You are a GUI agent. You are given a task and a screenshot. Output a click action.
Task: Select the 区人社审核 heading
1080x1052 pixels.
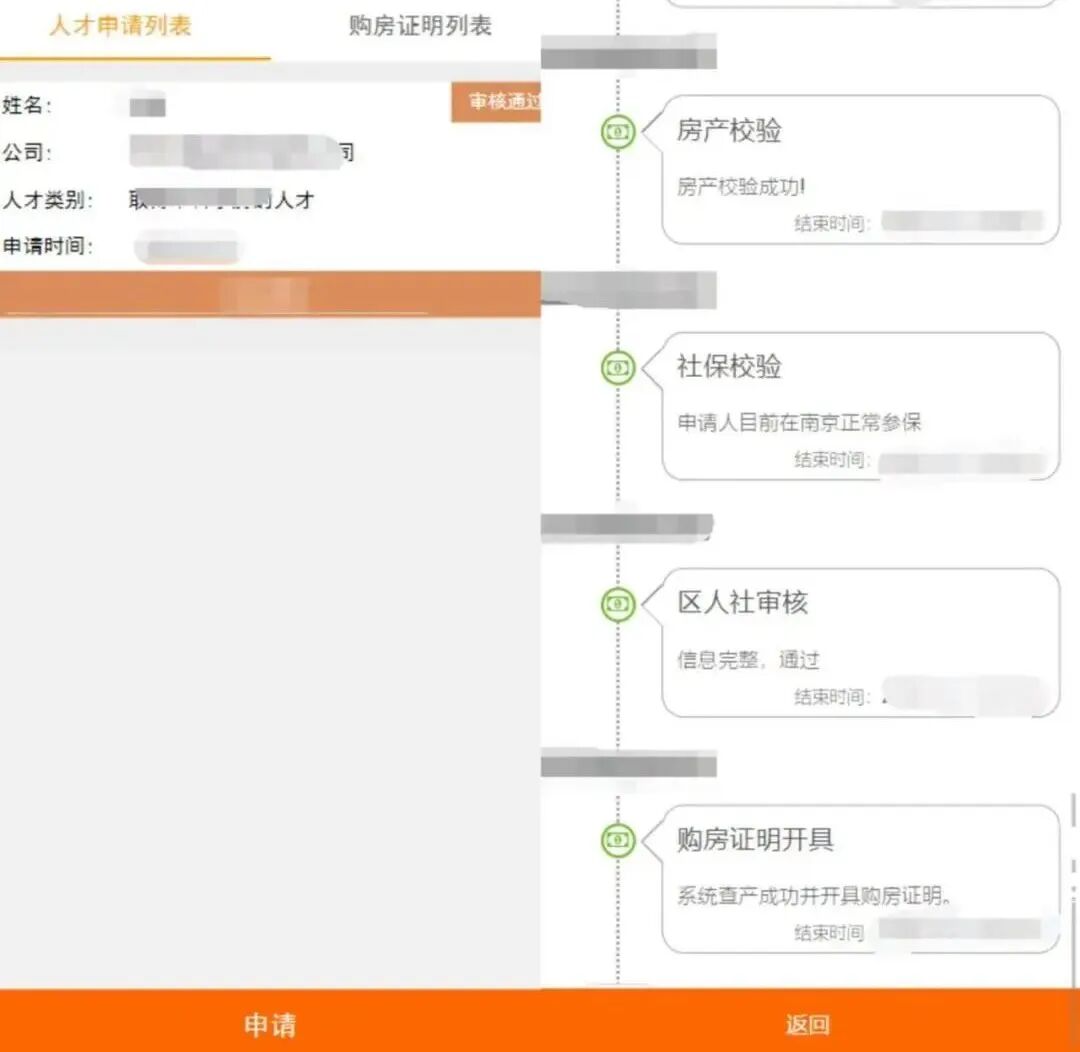click(x=742, y=602)
